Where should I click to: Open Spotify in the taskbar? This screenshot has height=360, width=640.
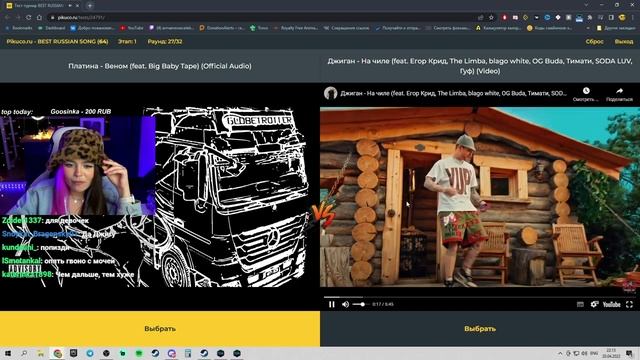139,353
